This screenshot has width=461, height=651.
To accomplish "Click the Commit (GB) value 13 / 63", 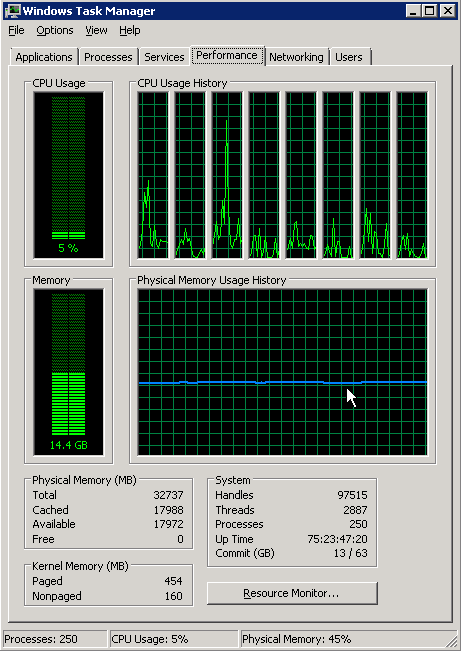I will [x=351, y=553].
